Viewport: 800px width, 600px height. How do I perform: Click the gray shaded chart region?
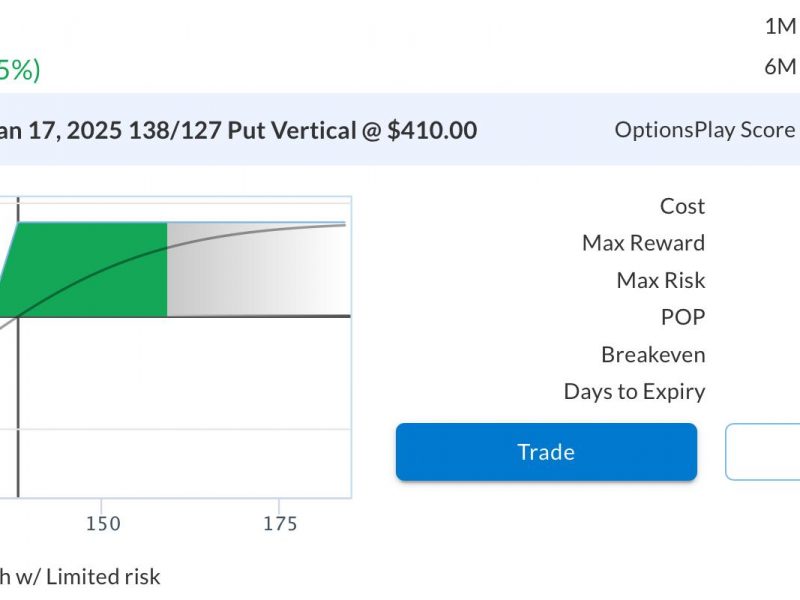click(x=258, y=269)
